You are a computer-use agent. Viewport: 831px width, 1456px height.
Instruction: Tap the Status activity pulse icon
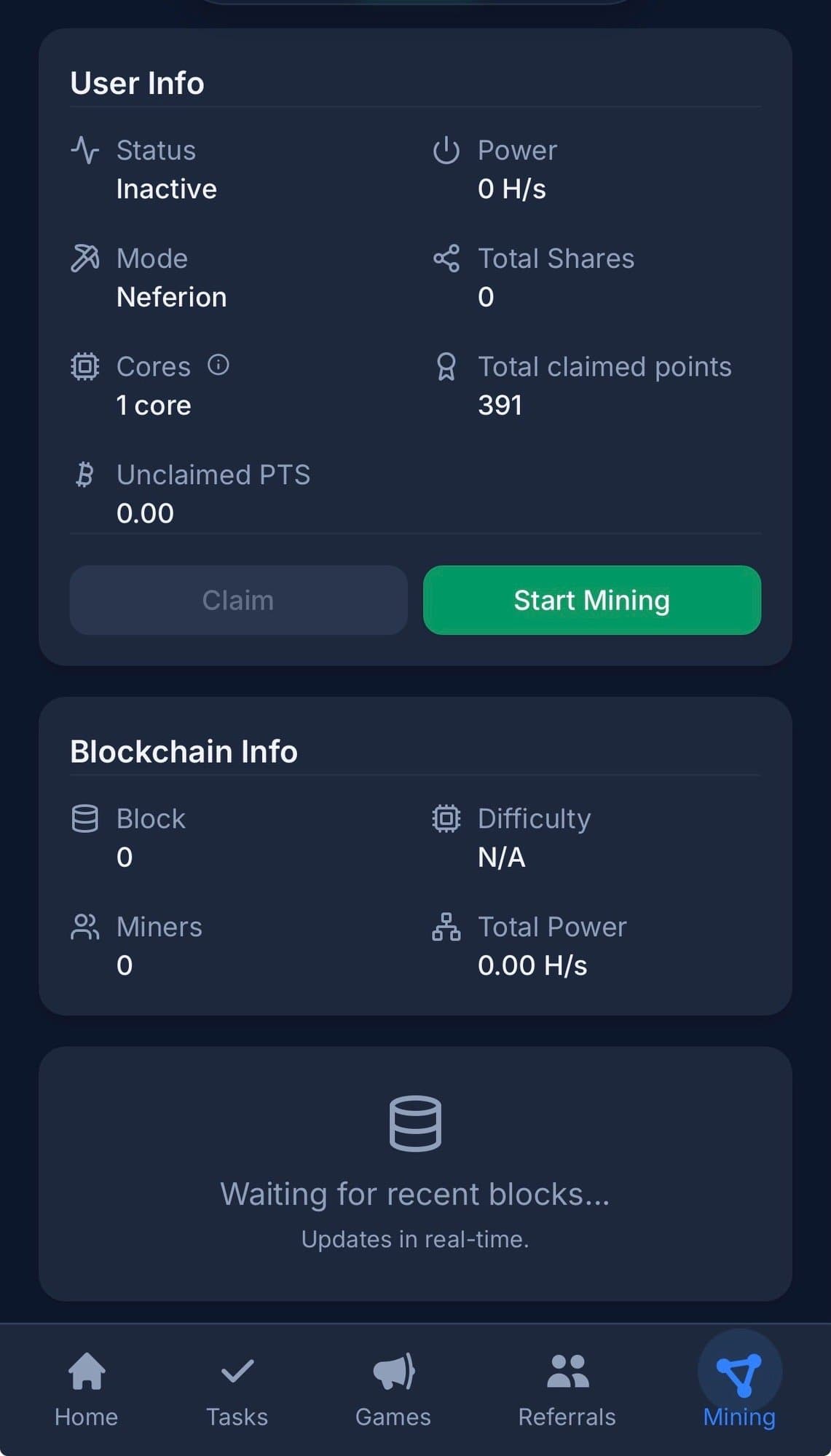click(85, 151)
